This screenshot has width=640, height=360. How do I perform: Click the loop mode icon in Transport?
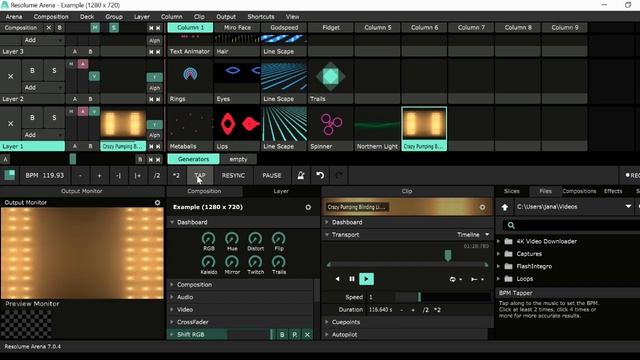(453, 280)
